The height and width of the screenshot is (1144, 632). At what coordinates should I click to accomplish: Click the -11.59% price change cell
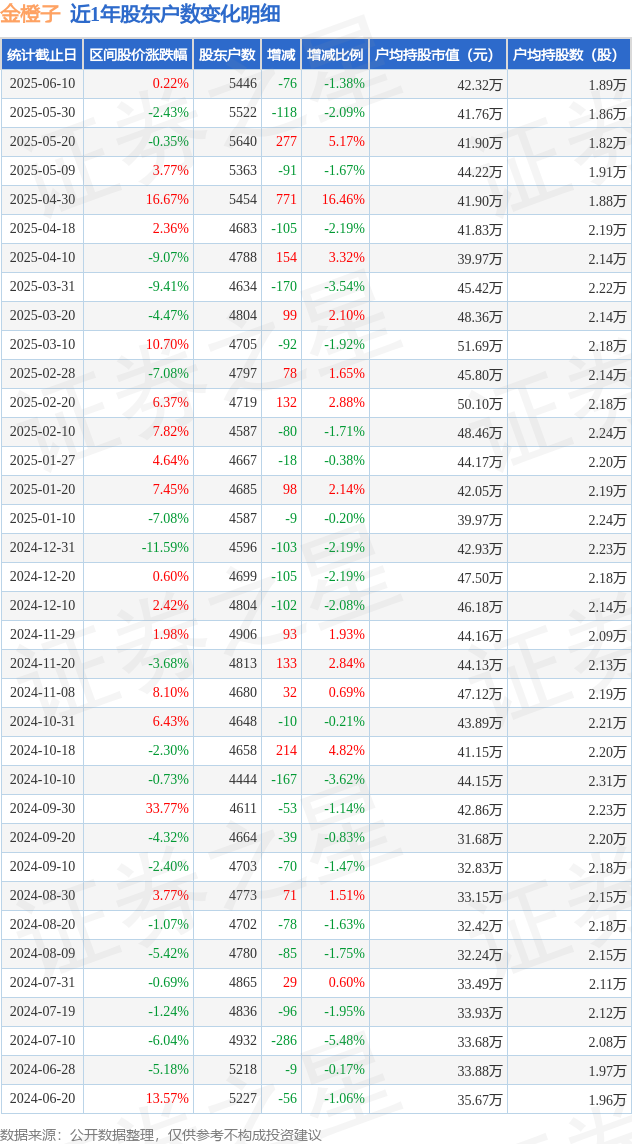coord(164,548)
